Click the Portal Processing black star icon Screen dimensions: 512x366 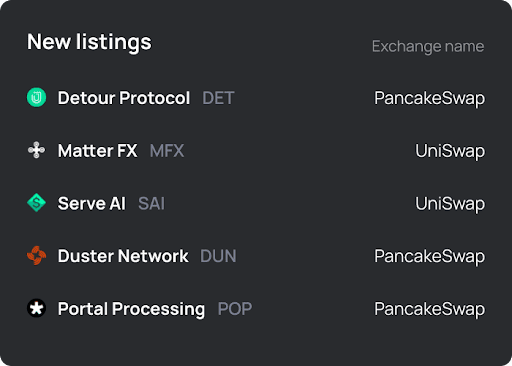36,308
